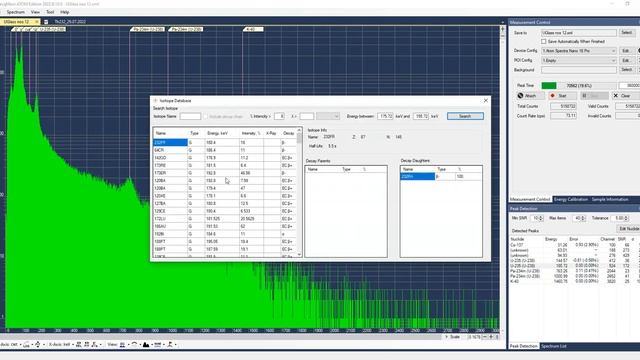The image size is (640, 360).
Task: Open the Help menu
Action: pos(64,12)
